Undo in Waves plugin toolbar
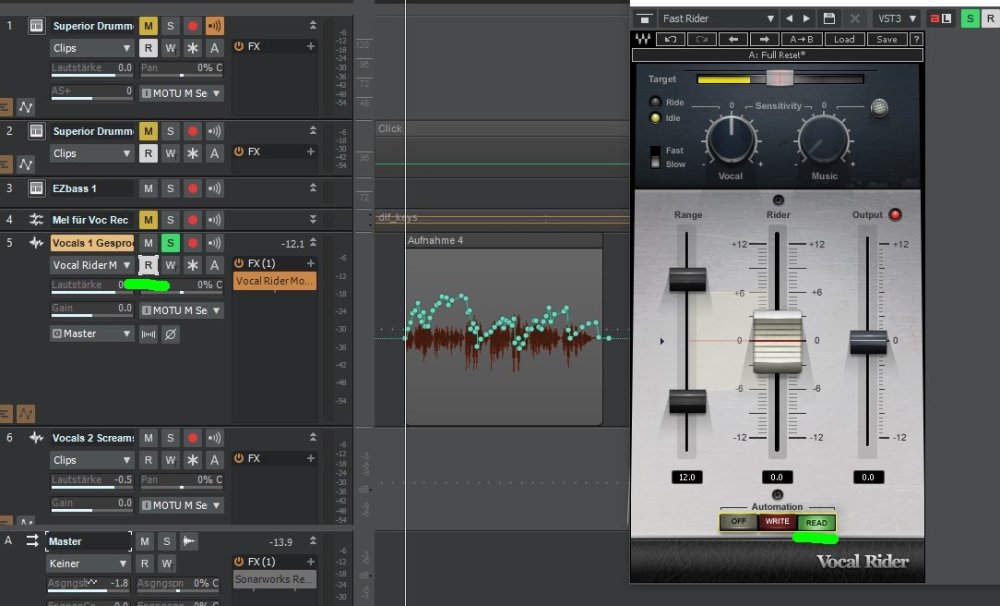 pyautogui.click(x=670, y=40)
